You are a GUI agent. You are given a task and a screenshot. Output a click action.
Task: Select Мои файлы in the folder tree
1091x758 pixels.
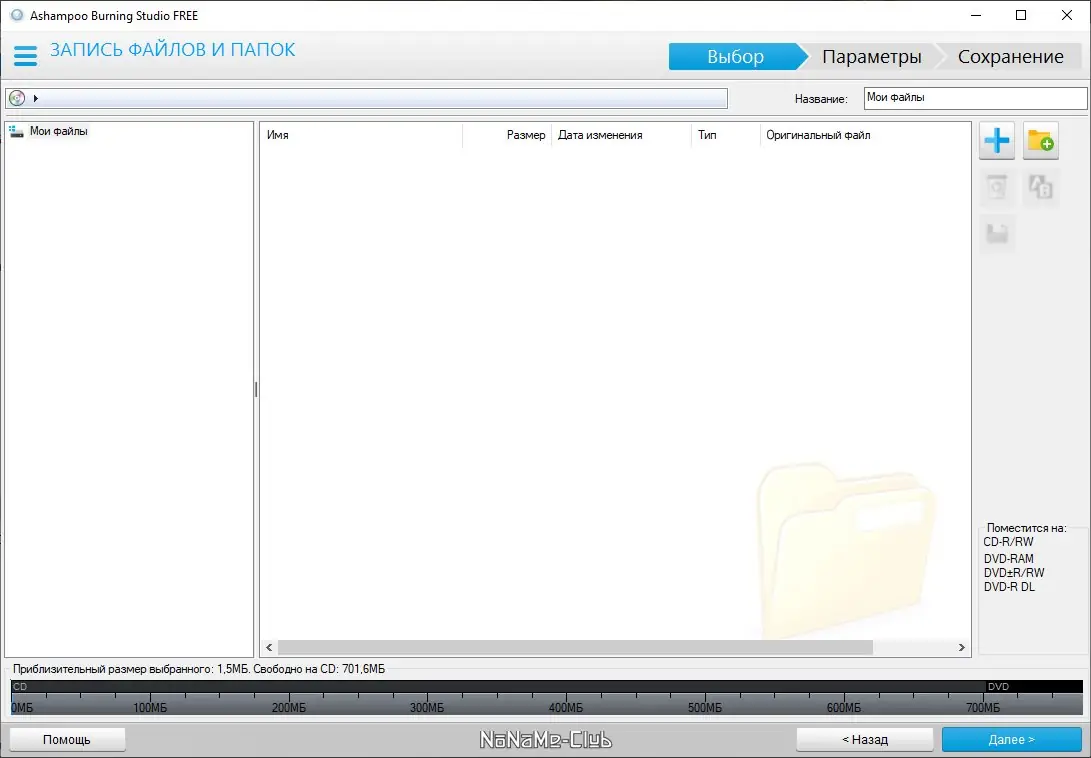pyautogui.click(x=58, y=131)
